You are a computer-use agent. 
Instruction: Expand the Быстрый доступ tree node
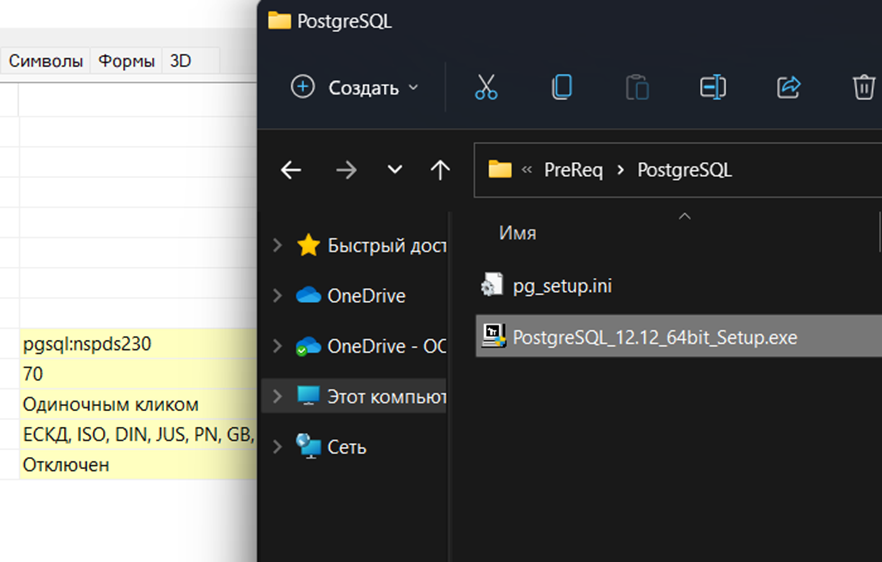(x=277, y=245)
